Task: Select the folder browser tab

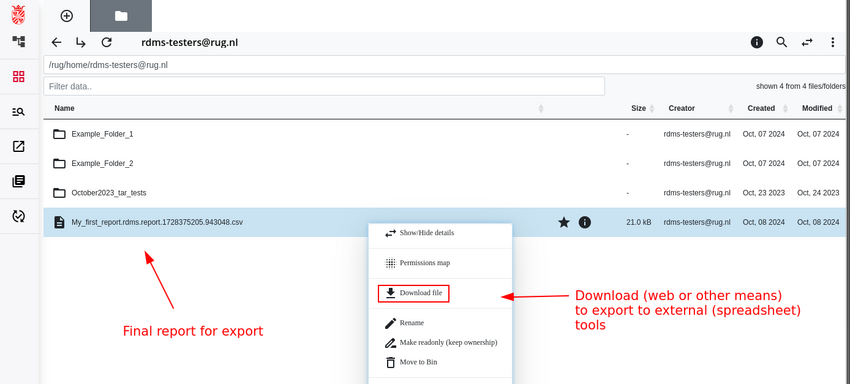Action: click(121, 16)
